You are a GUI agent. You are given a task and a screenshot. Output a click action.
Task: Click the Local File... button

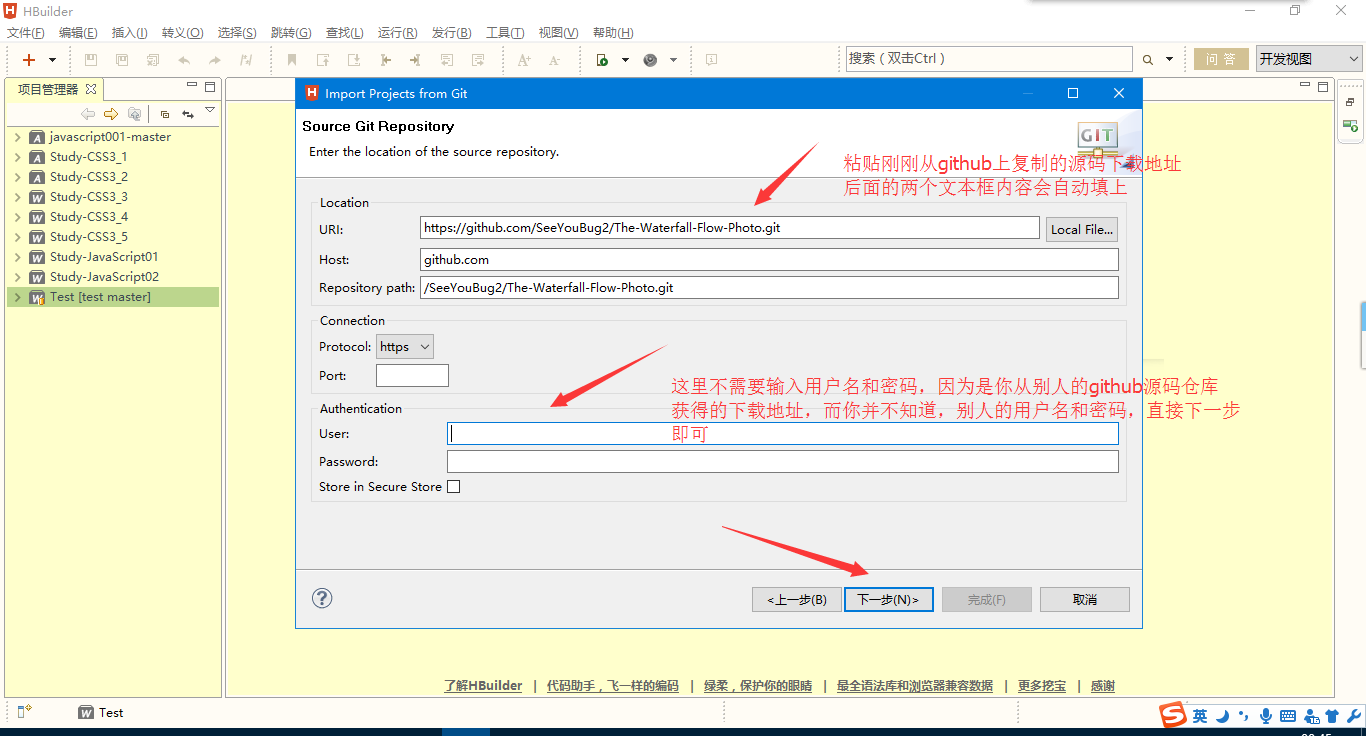[x=1081, y=229]
